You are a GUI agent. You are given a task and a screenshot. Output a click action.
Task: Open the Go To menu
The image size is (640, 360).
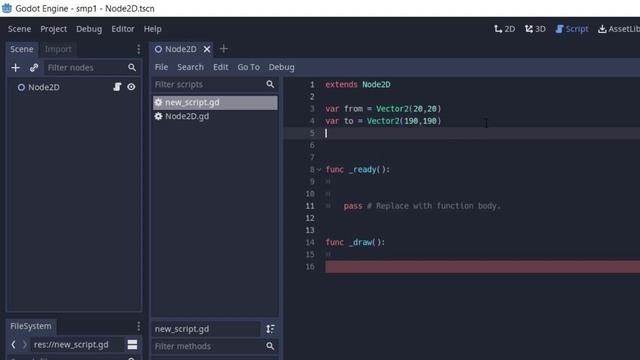[x=249, y=67]
